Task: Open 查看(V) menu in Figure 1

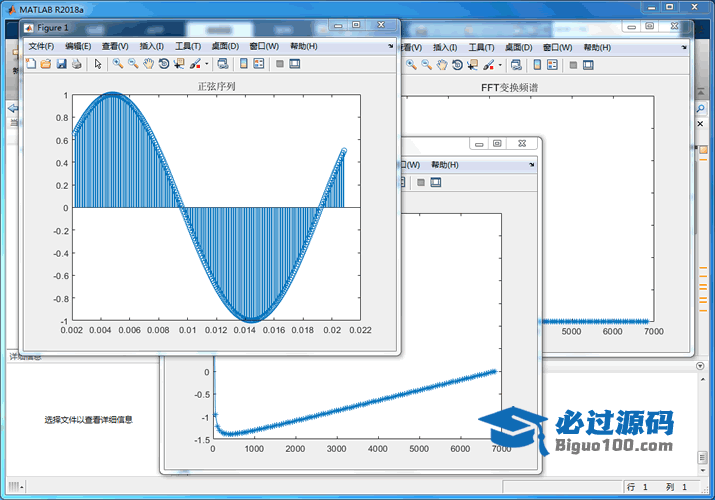Action: tap(115, 46)
